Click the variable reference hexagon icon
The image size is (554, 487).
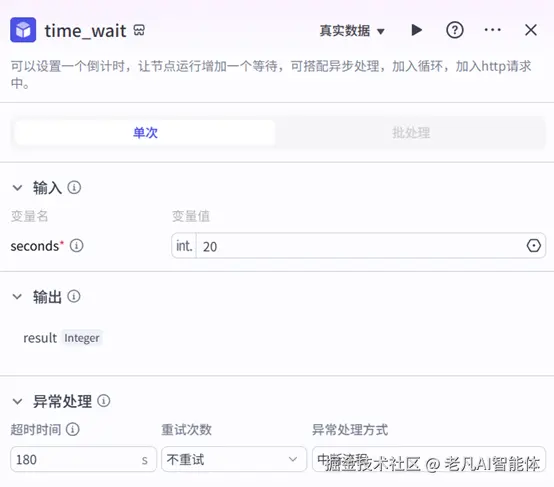click(x=534, y=246)
